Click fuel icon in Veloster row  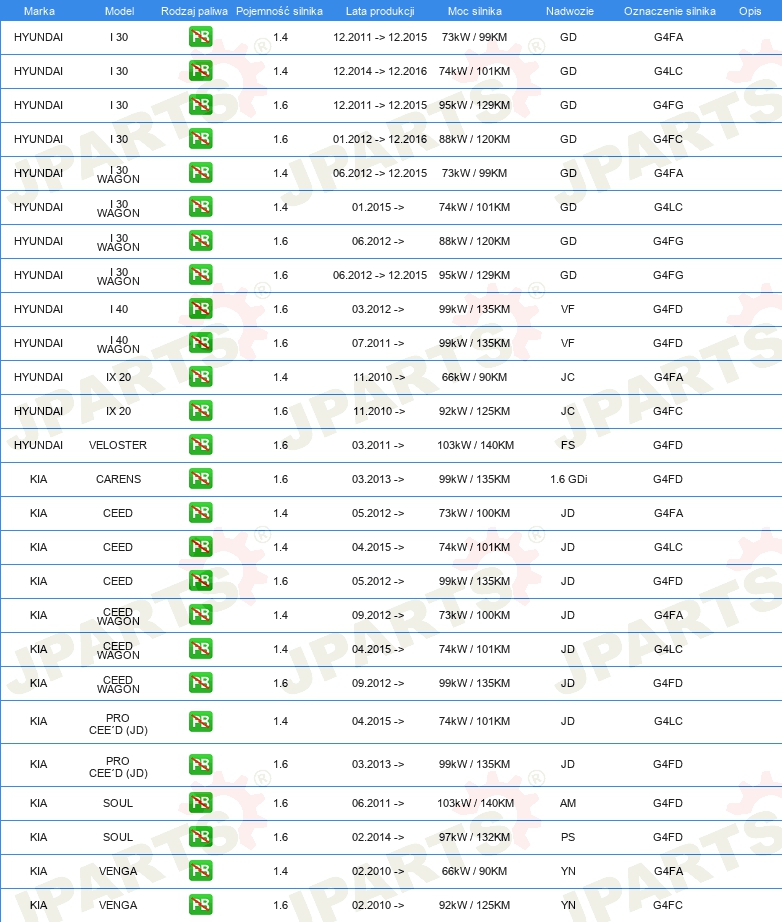(200, 445)
